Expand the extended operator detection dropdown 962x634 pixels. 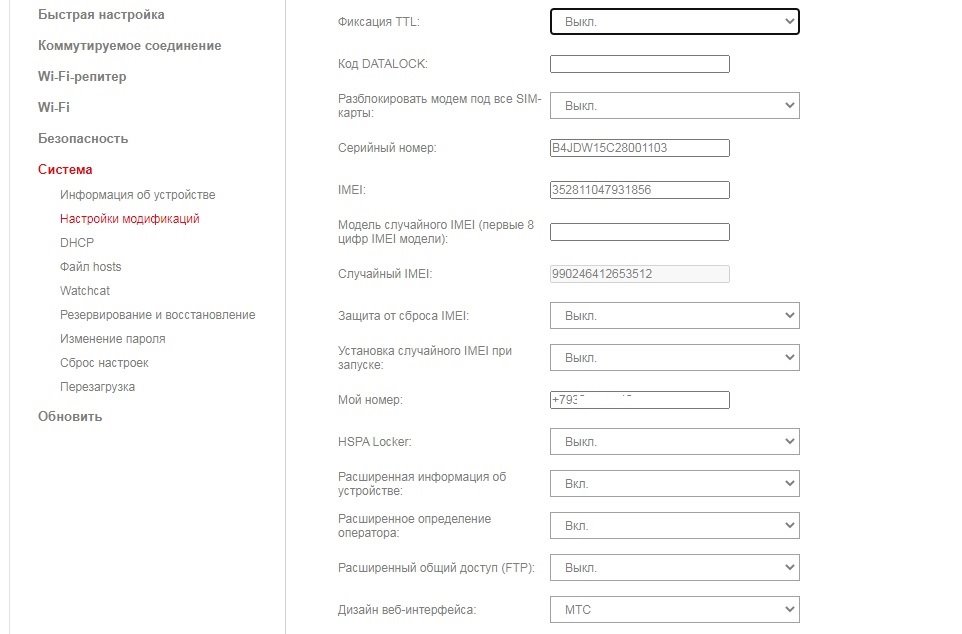[674, 526]
